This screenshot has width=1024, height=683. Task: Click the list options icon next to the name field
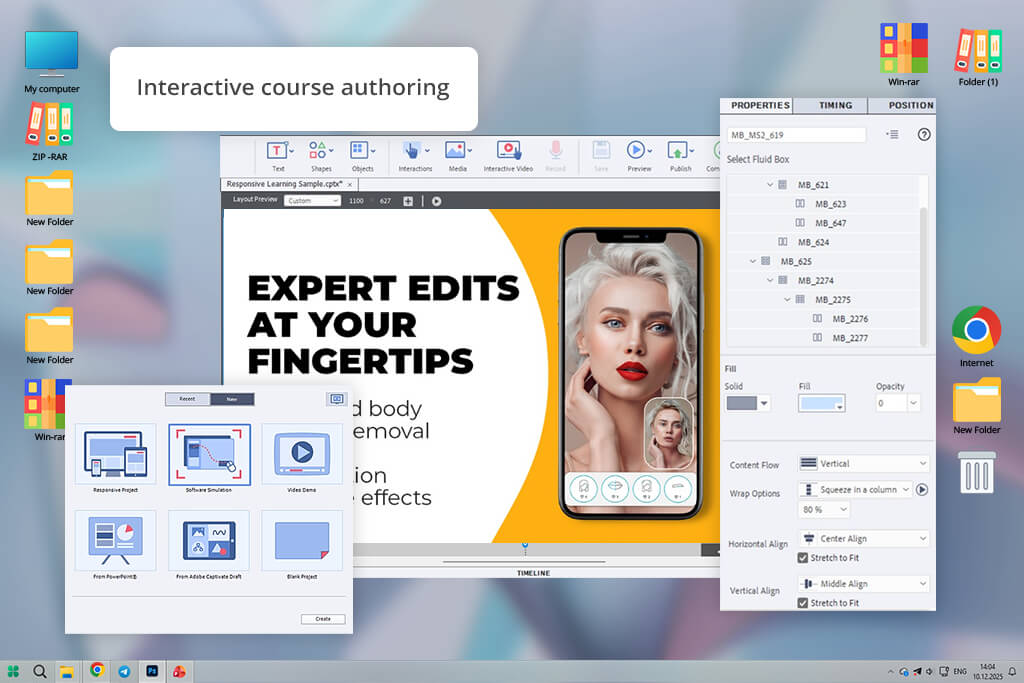click(x=892, y=135)
